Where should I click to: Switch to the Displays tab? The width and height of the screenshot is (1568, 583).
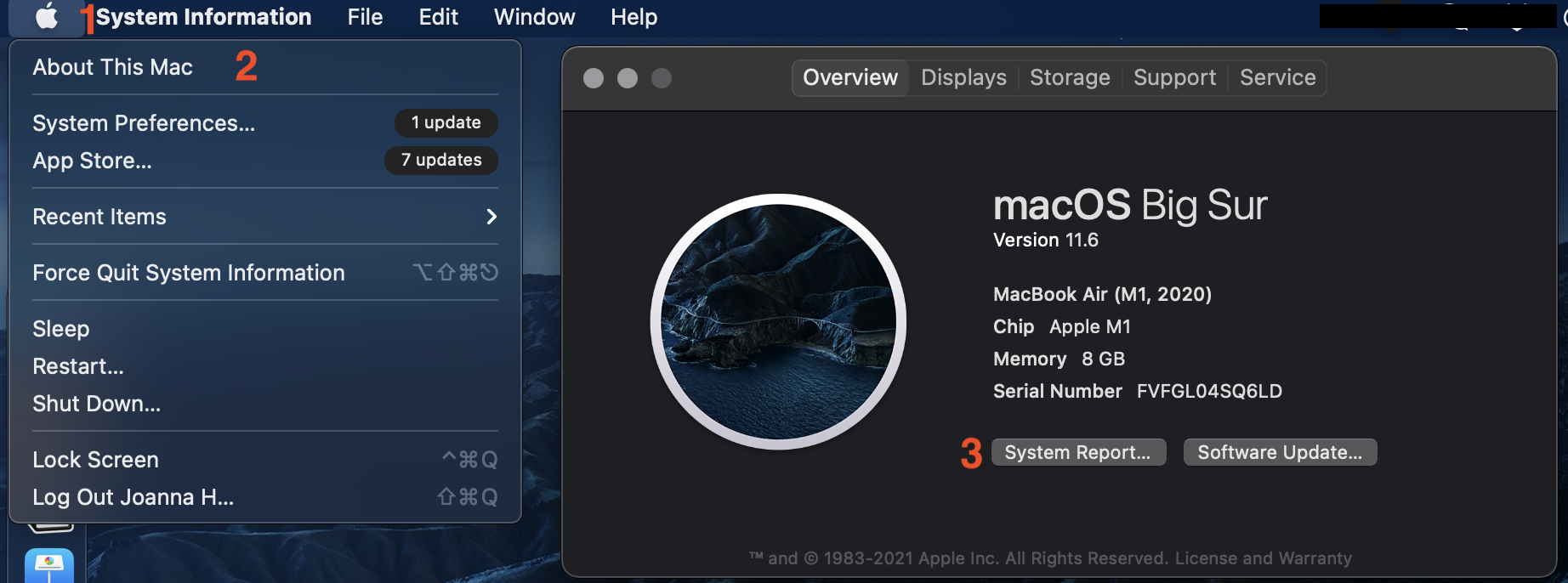(x=963, y=78)
